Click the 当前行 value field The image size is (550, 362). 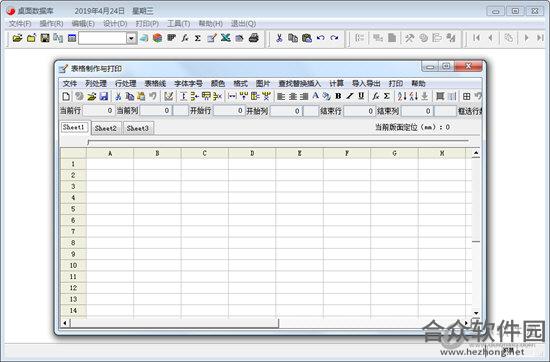(x=98, y=111)
